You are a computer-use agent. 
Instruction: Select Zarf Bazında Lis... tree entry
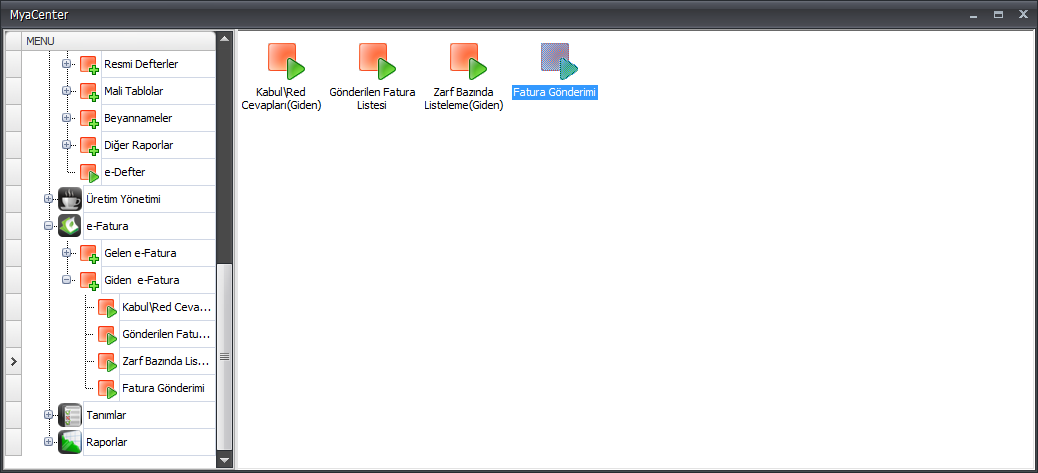[166, 362]
